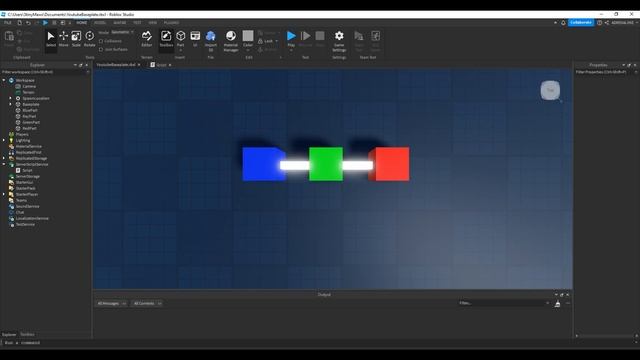Click the undo arrow in quick access bar
Screen dimensions: 640x360
coord(28,22)
